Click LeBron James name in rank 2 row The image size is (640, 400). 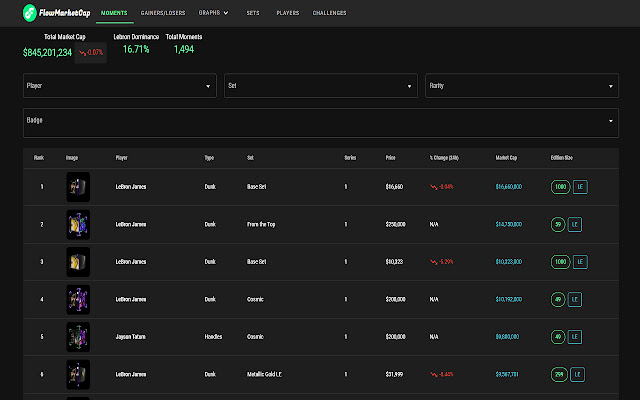click(x=131, y=224)
